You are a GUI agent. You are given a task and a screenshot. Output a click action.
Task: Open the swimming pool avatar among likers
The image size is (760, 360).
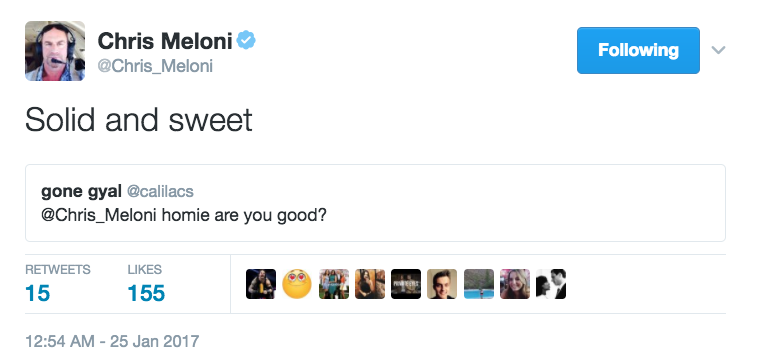(x=479, y=284)
